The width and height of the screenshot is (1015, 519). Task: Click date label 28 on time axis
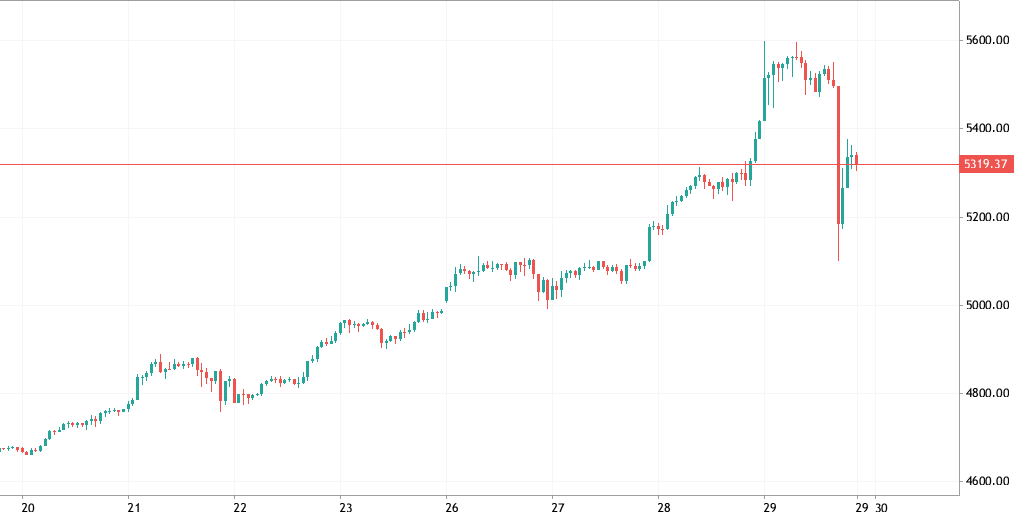pyautogui.click(x=662, y=506)
